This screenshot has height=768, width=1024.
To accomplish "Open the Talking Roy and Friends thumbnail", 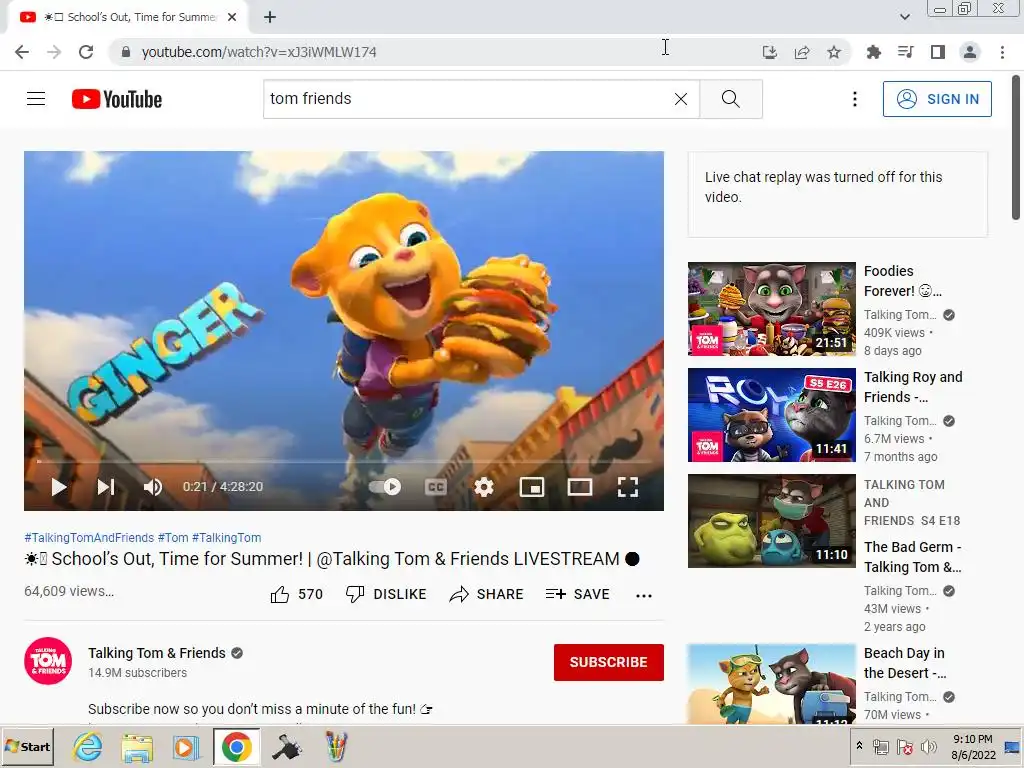I will click(x=771, y=415).
